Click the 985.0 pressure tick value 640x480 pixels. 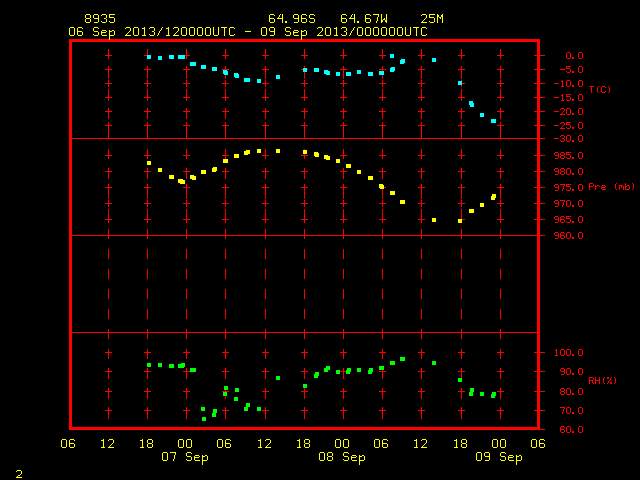[x=568, y=156]
